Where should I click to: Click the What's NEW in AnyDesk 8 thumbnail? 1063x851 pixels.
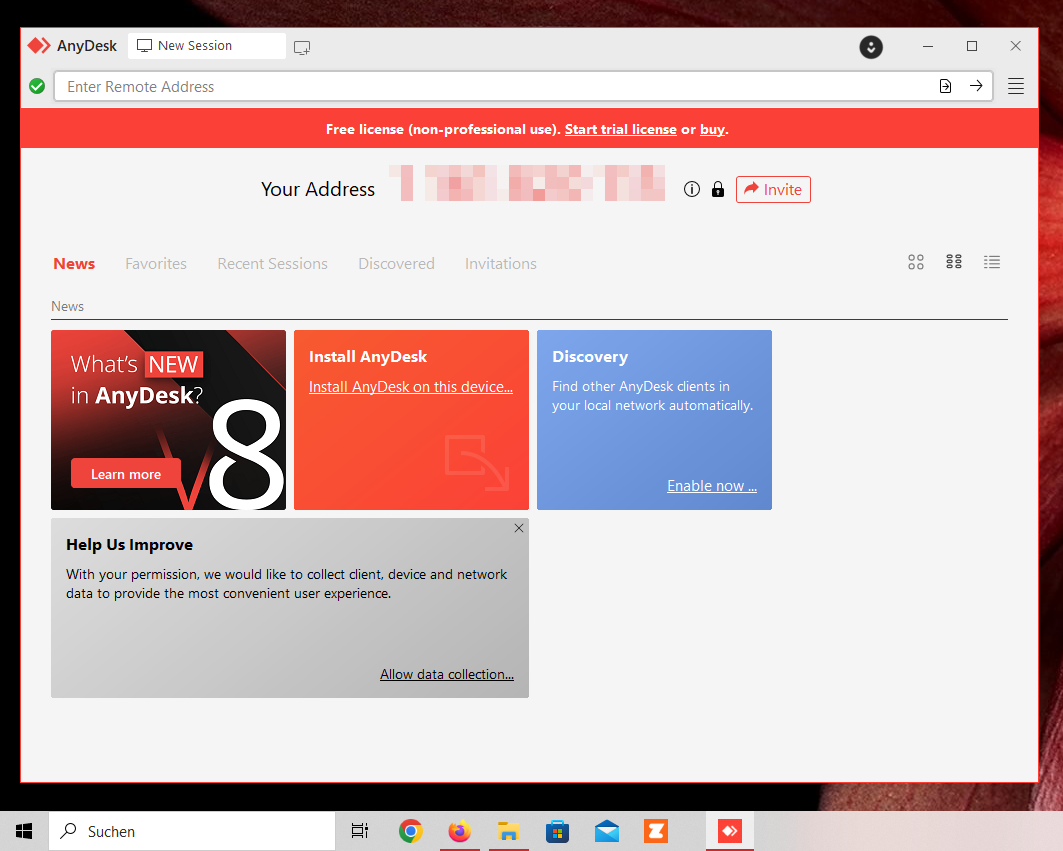pyautogui.click(x=168, y=420)
